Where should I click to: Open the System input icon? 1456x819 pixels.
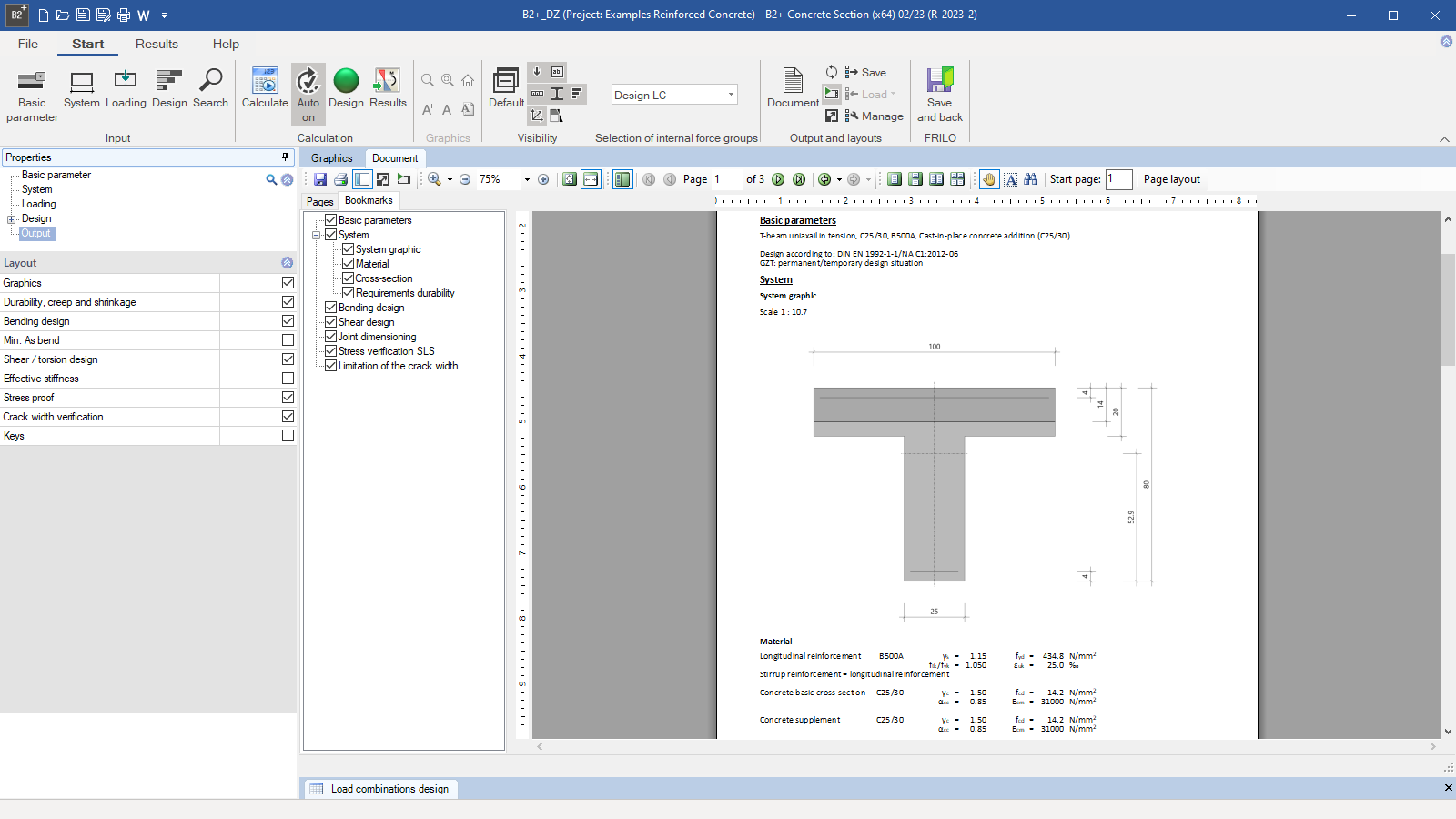(x=82, y=89)
